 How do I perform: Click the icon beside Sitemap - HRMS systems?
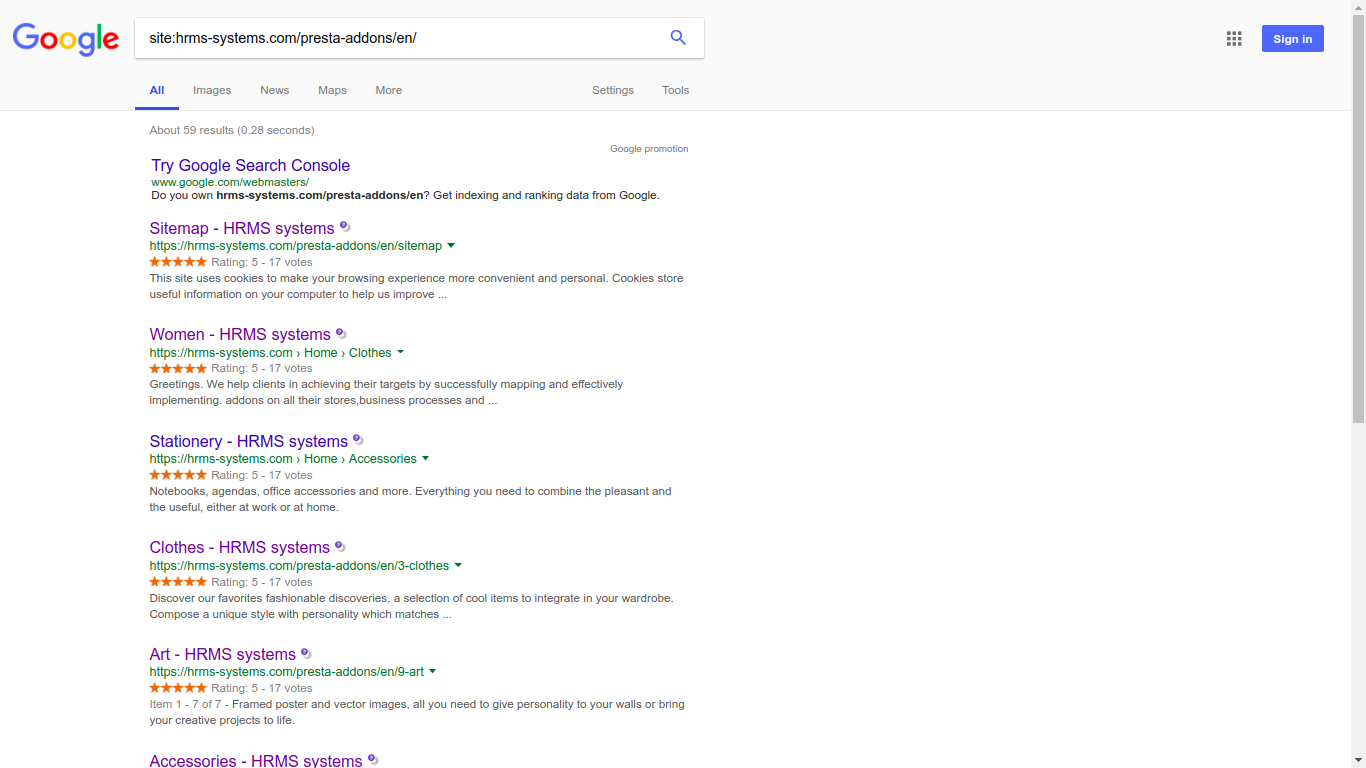(x=345, y=227)
